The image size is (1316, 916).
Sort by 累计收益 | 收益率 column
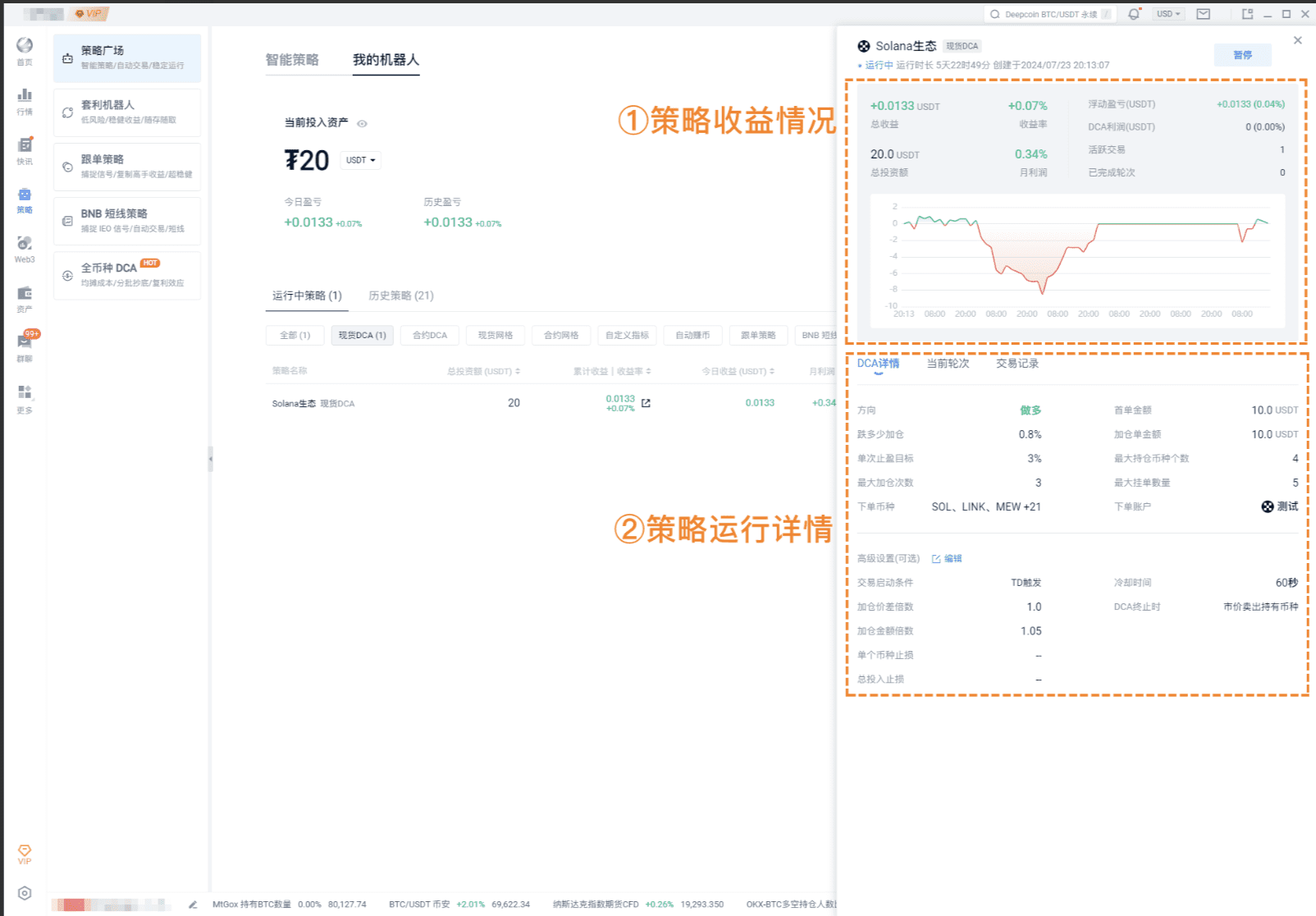point(612,372)
